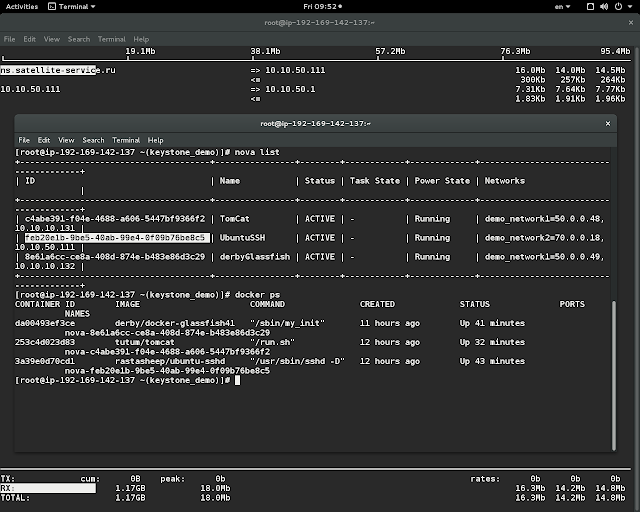
Task: Open Edit menu in the front terminal window
Action: coord(44,140)
